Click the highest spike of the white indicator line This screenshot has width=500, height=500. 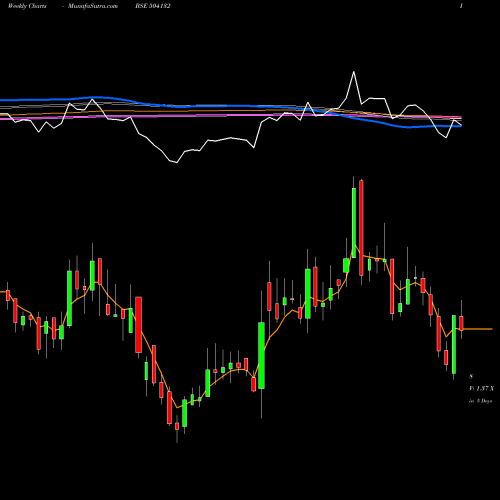(354, 72)
